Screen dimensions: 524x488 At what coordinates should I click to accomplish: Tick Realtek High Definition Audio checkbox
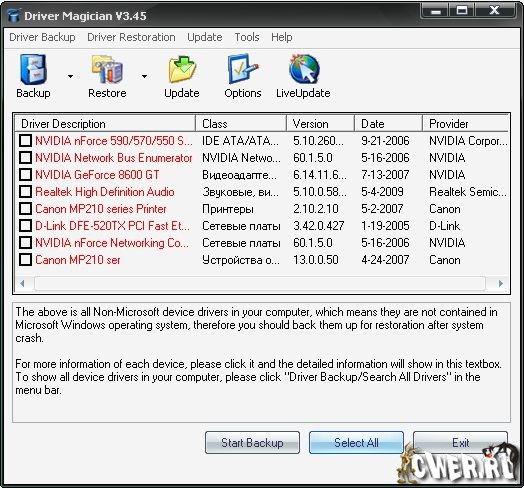pos(25,192)
